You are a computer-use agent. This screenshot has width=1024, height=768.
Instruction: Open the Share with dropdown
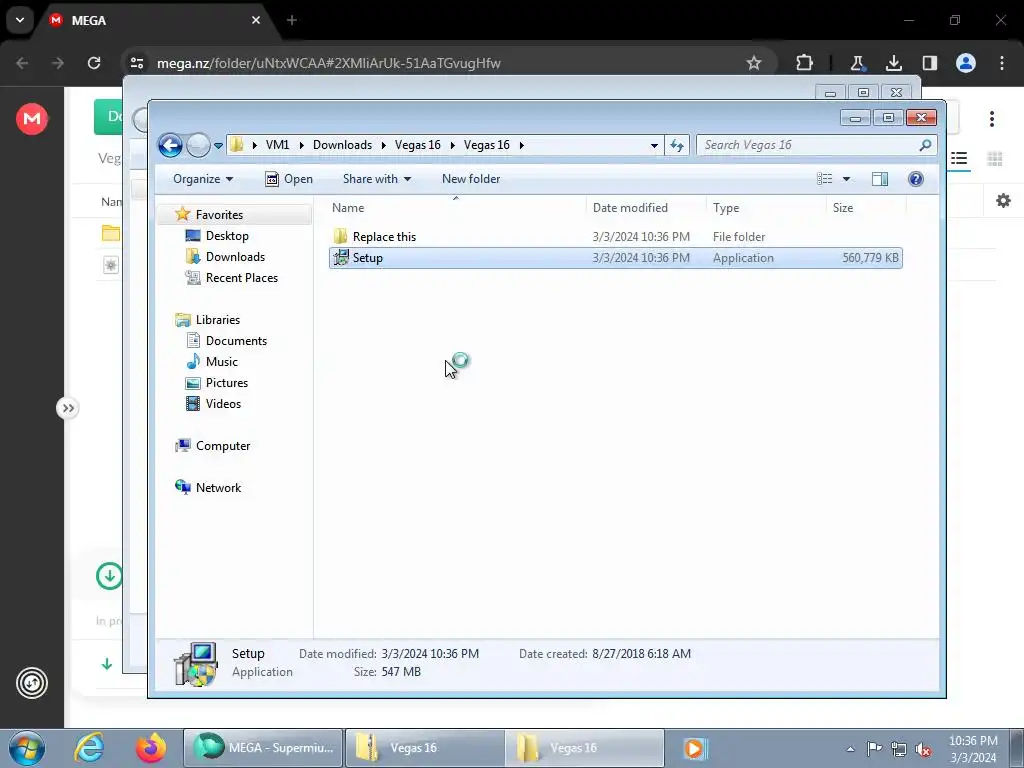click(377, 179)
